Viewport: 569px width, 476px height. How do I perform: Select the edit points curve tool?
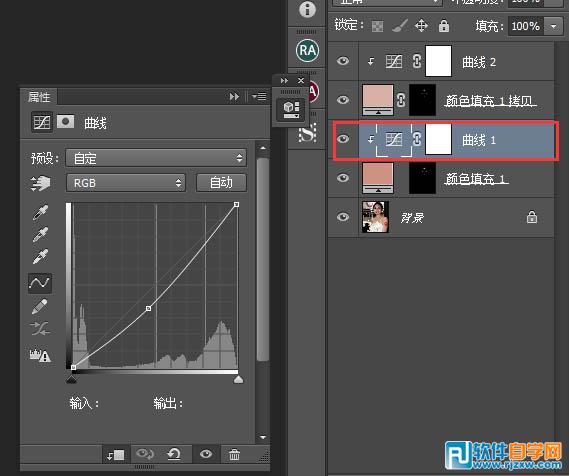coord(40,283)
